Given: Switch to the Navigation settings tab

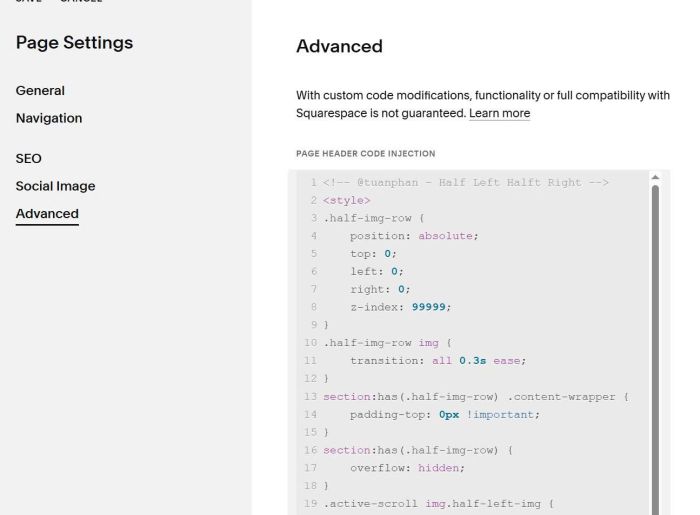Looking at the screenshot, I should coord(49,118).
